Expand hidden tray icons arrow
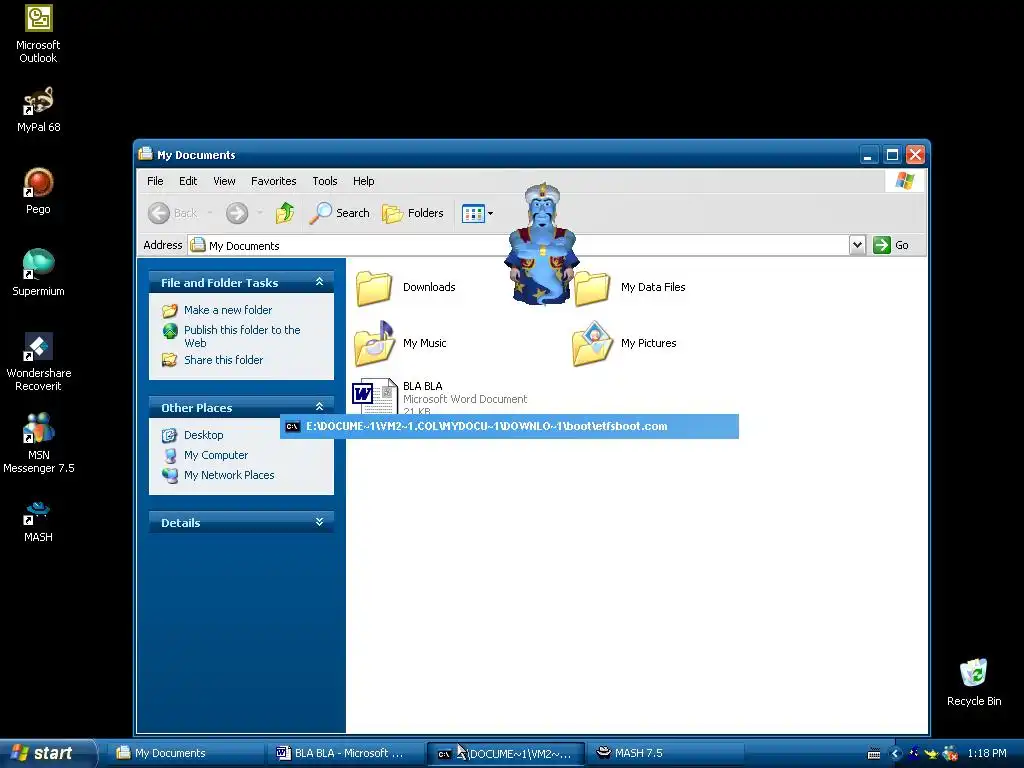1024x768 pixels. pyautogui.click(x=895, y=754)
